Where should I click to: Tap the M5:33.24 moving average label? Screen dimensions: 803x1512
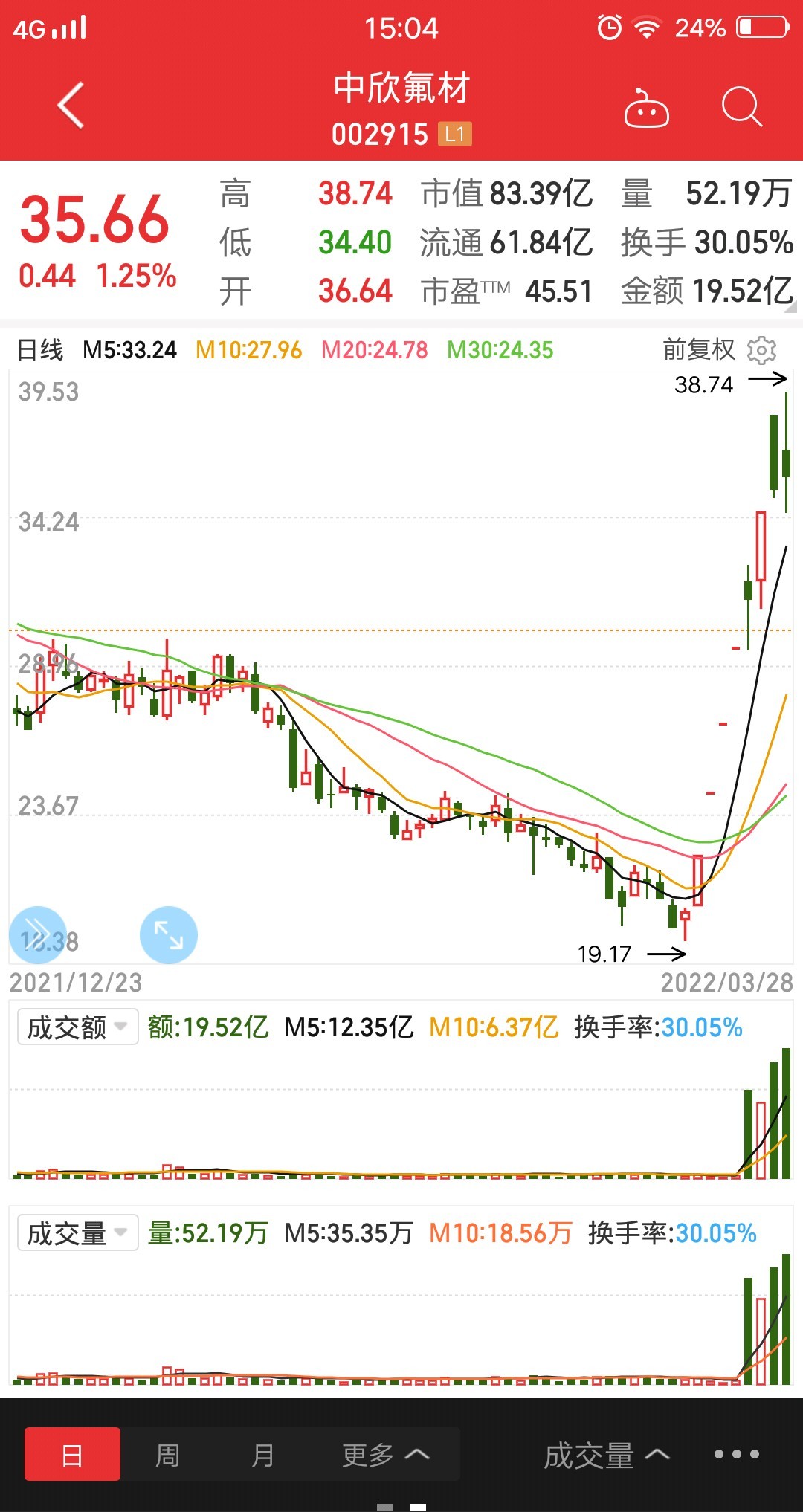point(130,349)
